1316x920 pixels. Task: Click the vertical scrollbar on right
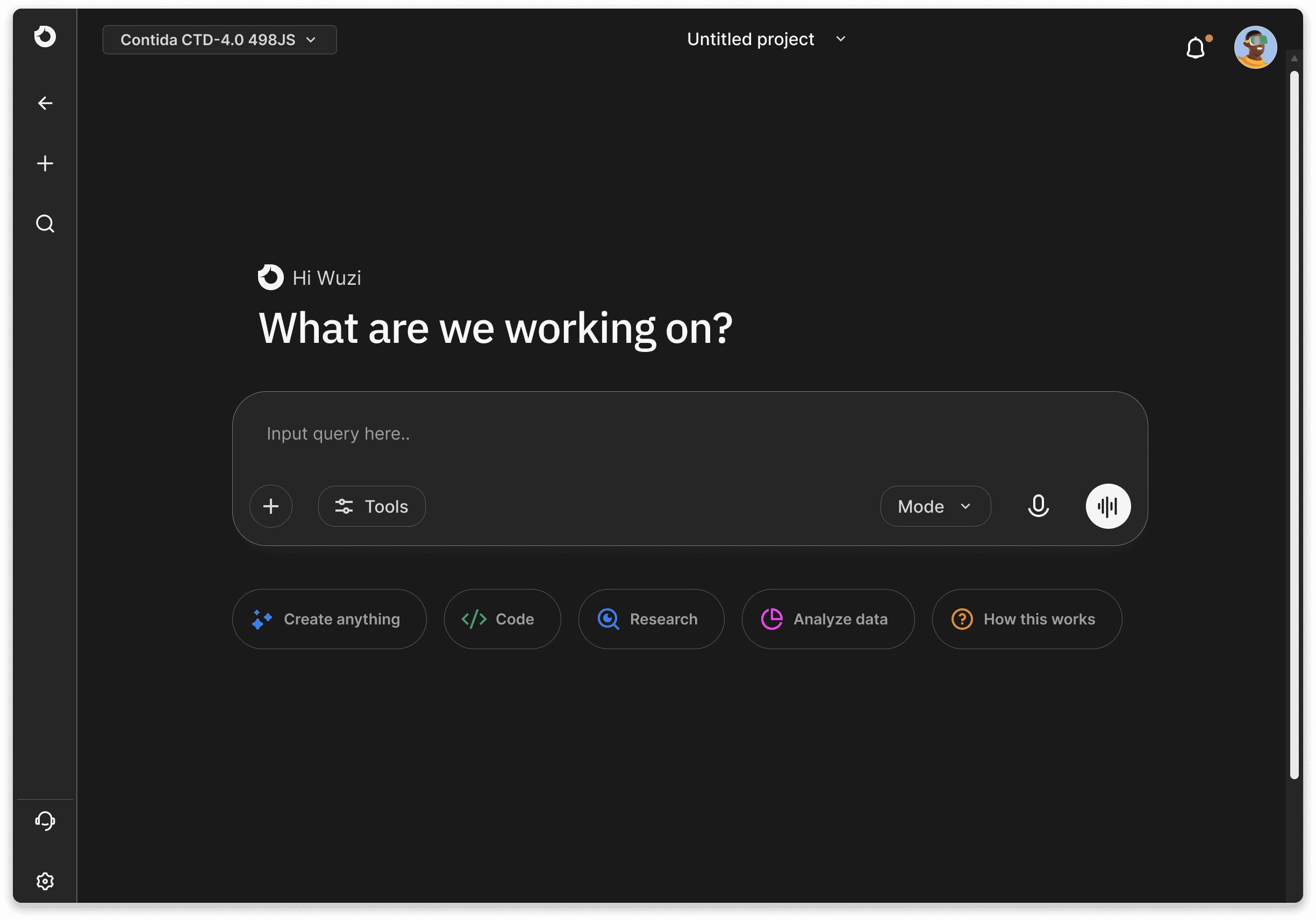coord(1293,424)
